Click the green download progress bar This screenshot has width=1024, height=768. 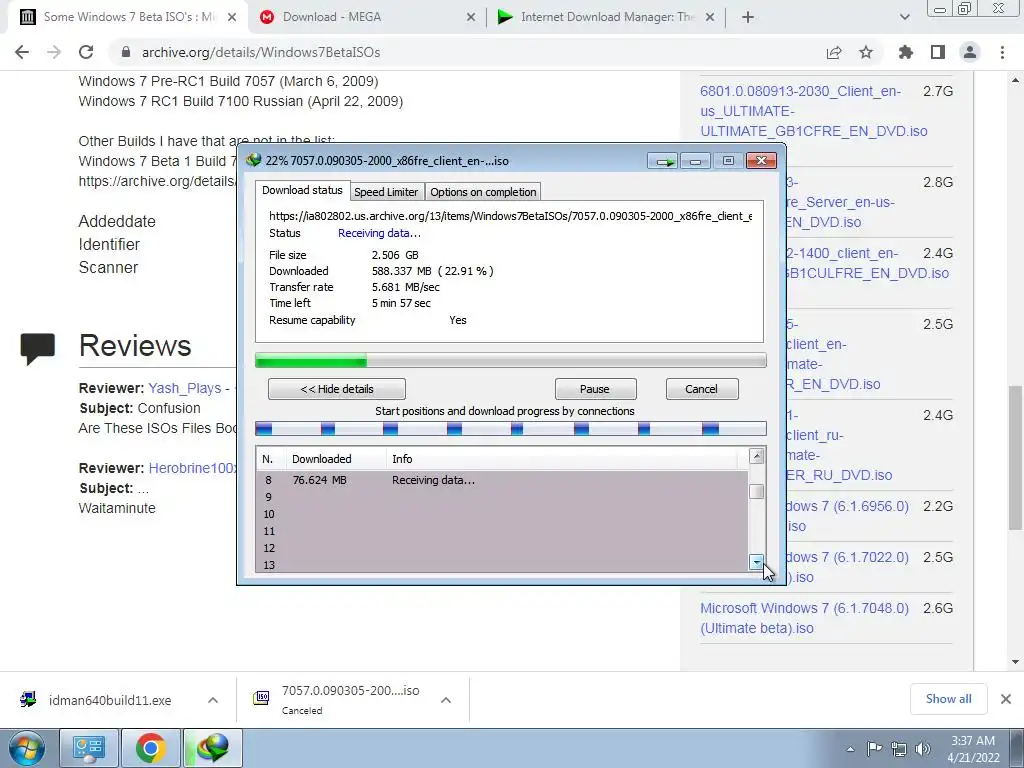[x=511, y=360]
